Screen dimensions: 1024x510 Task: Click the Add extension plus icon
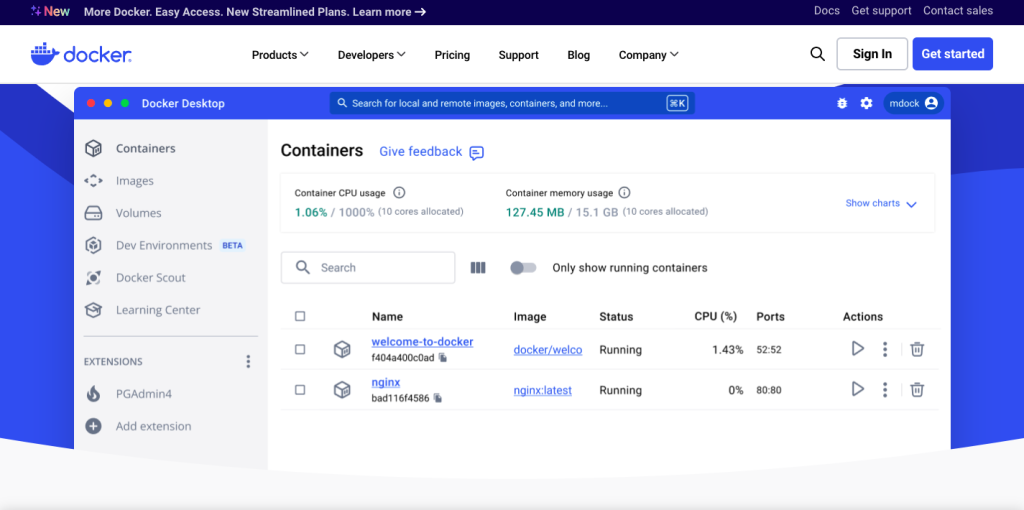click(93, 426)
